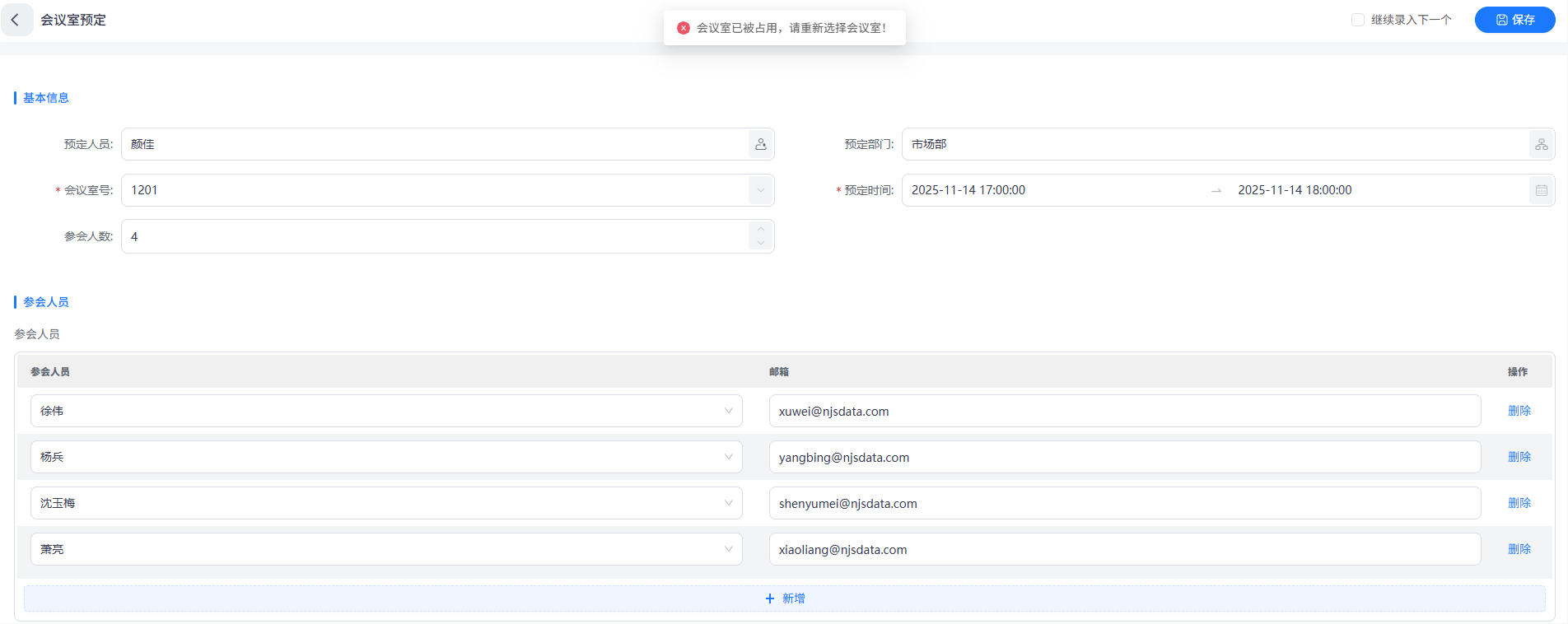
Task: Add a new attendee row via 新增
Action: (x=784, y=598)
